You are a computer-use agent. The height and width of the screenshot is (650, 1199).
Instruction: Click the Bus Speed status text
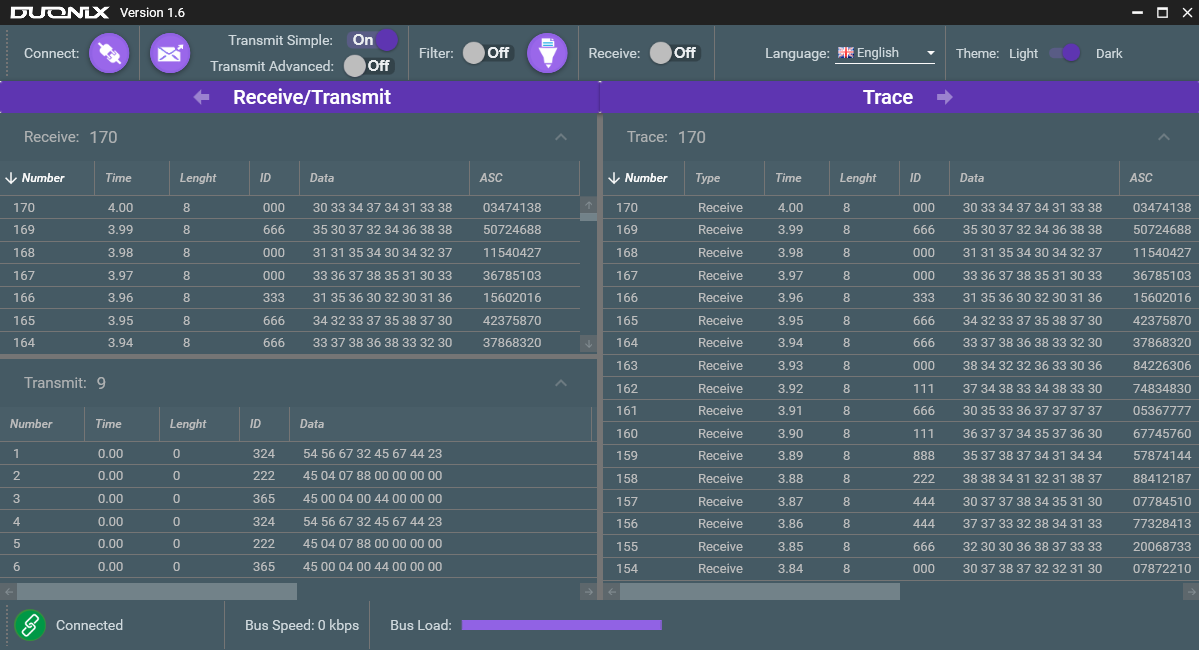click(x=302, y=625)
